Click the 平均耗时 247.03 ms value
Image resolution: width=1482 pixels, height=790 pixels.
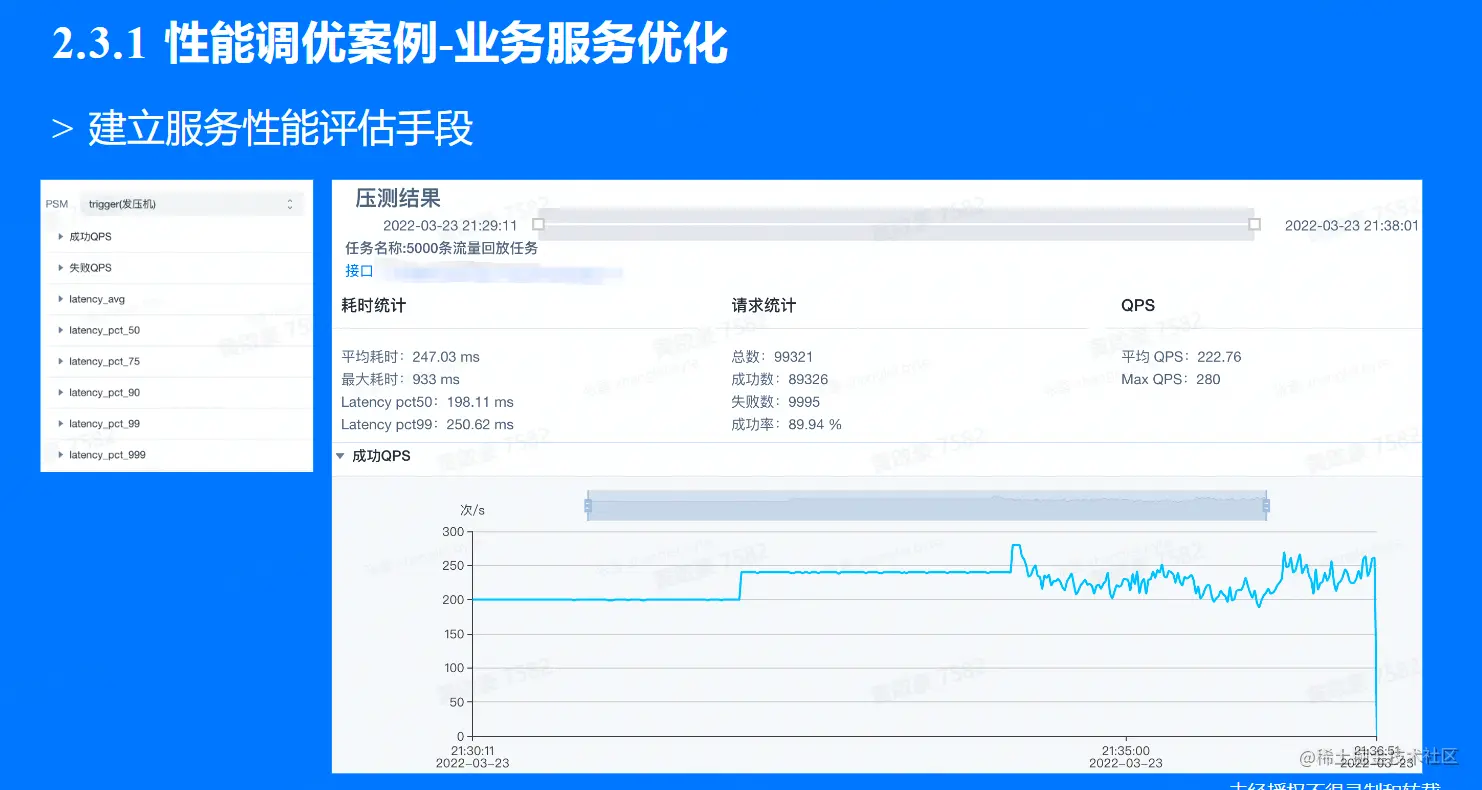[x=410, y=357]
